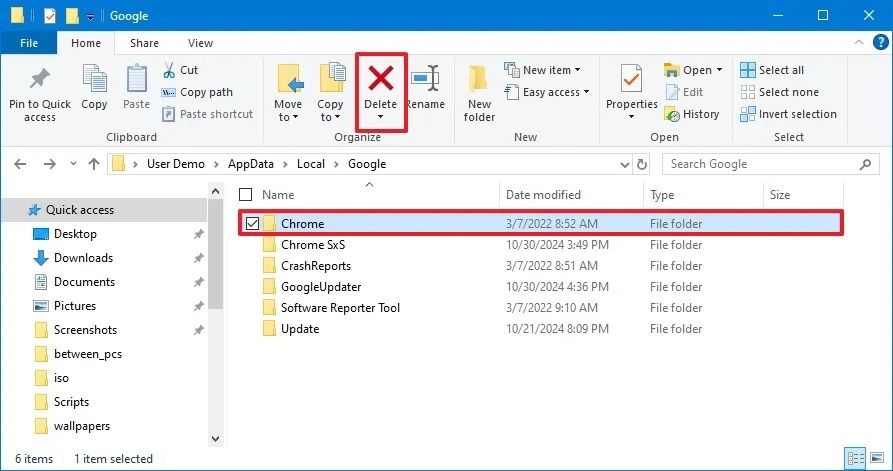Open file History from the ribbon

pos(691,114)
